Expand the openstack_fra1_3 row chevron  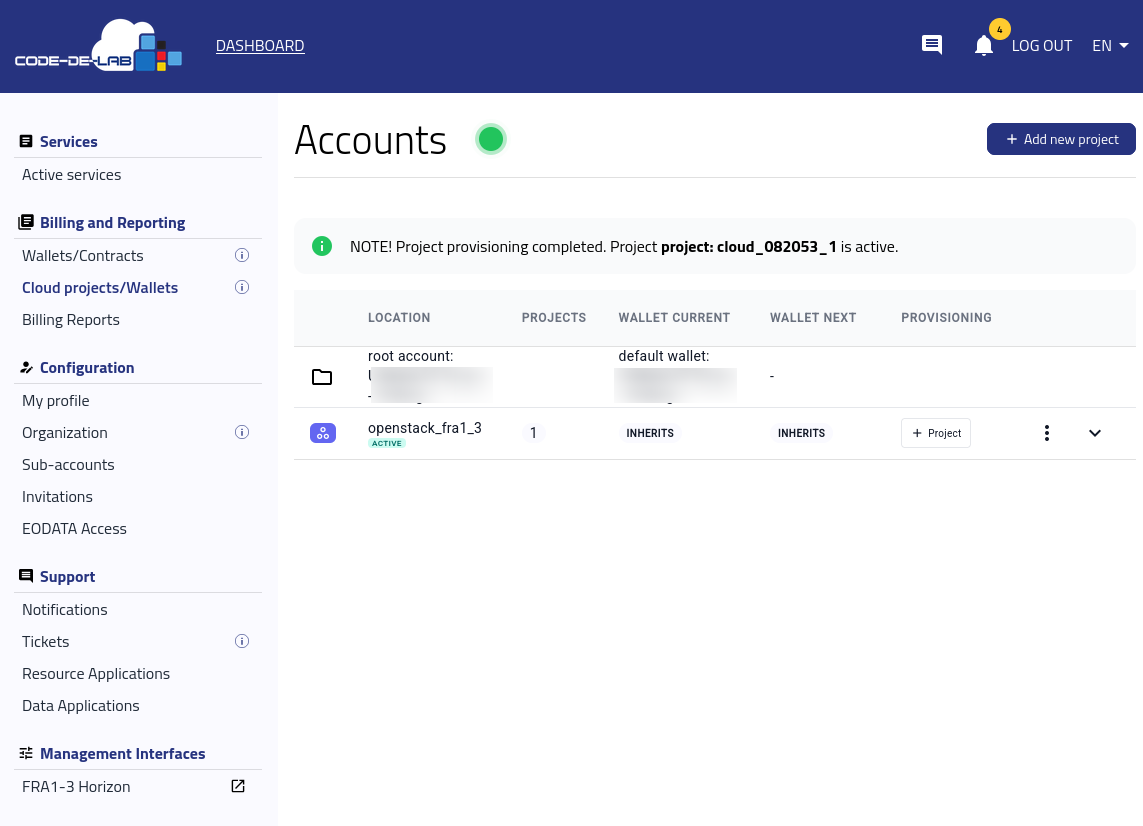[1095, 433]
